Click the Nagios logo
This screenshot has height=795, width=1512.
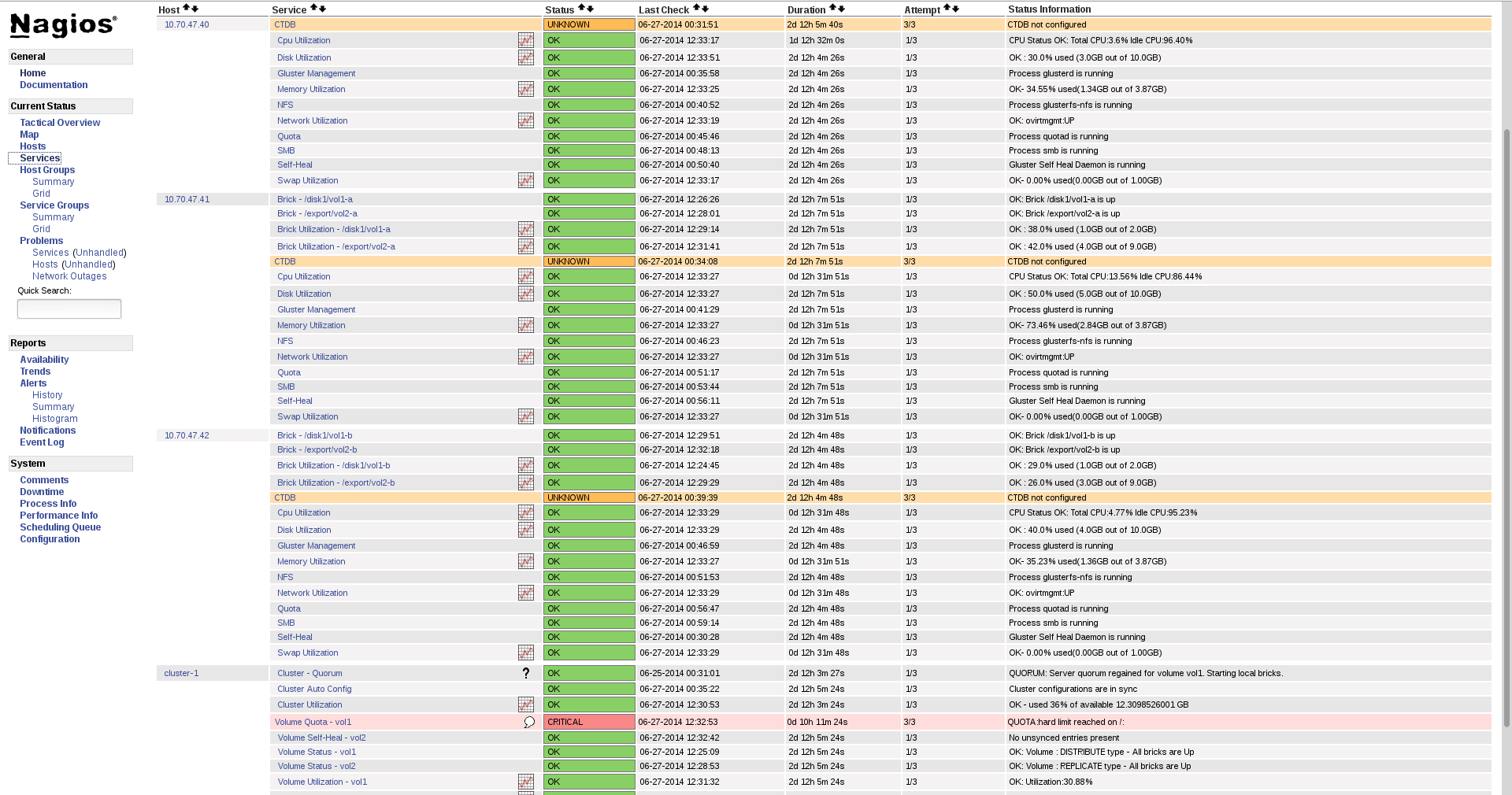click(x=61, y=24)
